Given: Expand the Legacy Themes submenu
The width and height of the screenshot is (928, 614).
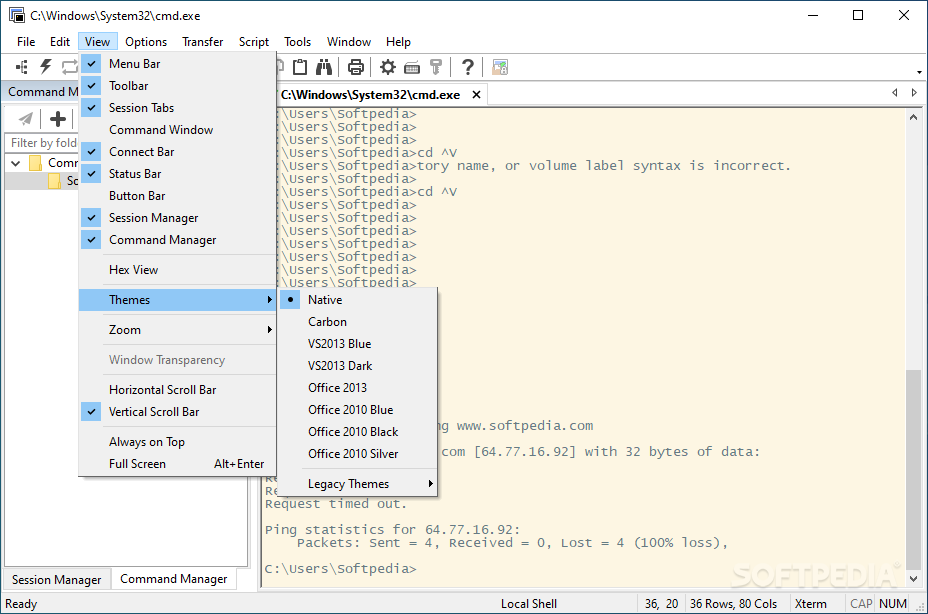Looking at the screenshot, I should point(357,484).
